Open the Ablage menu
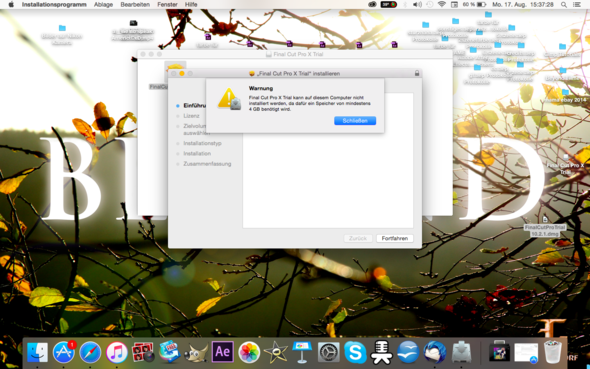This screenshot has height=369, width=590. [x=103, y=5]
